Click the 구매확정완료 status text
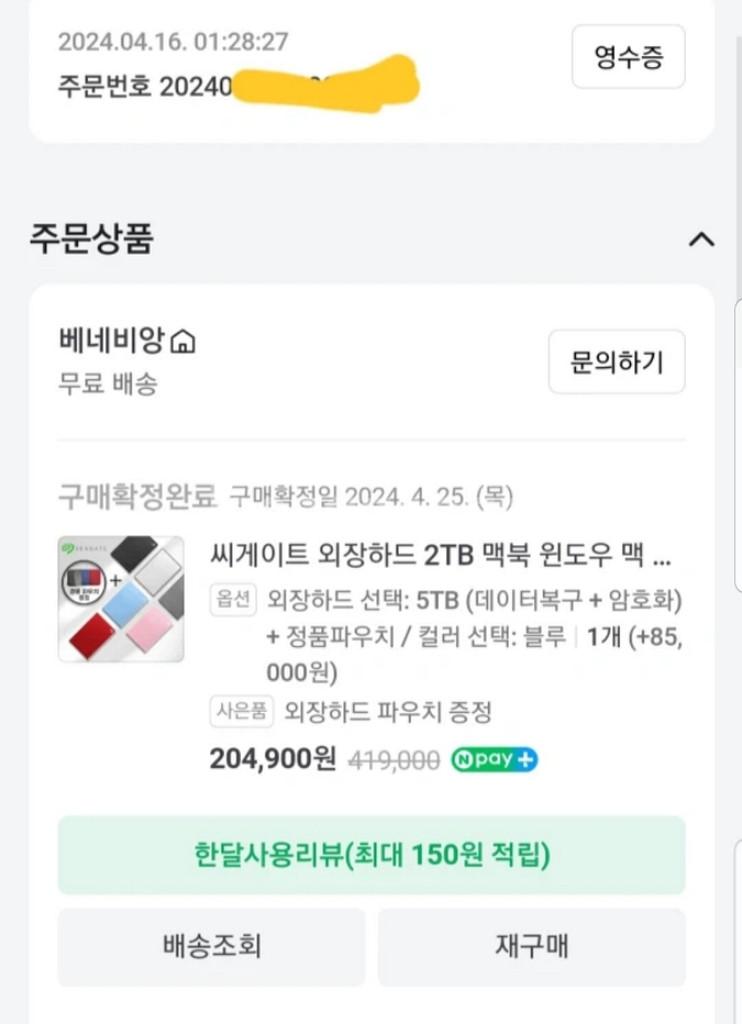Viewport: 742px width, 1024px height. (138, 495)
